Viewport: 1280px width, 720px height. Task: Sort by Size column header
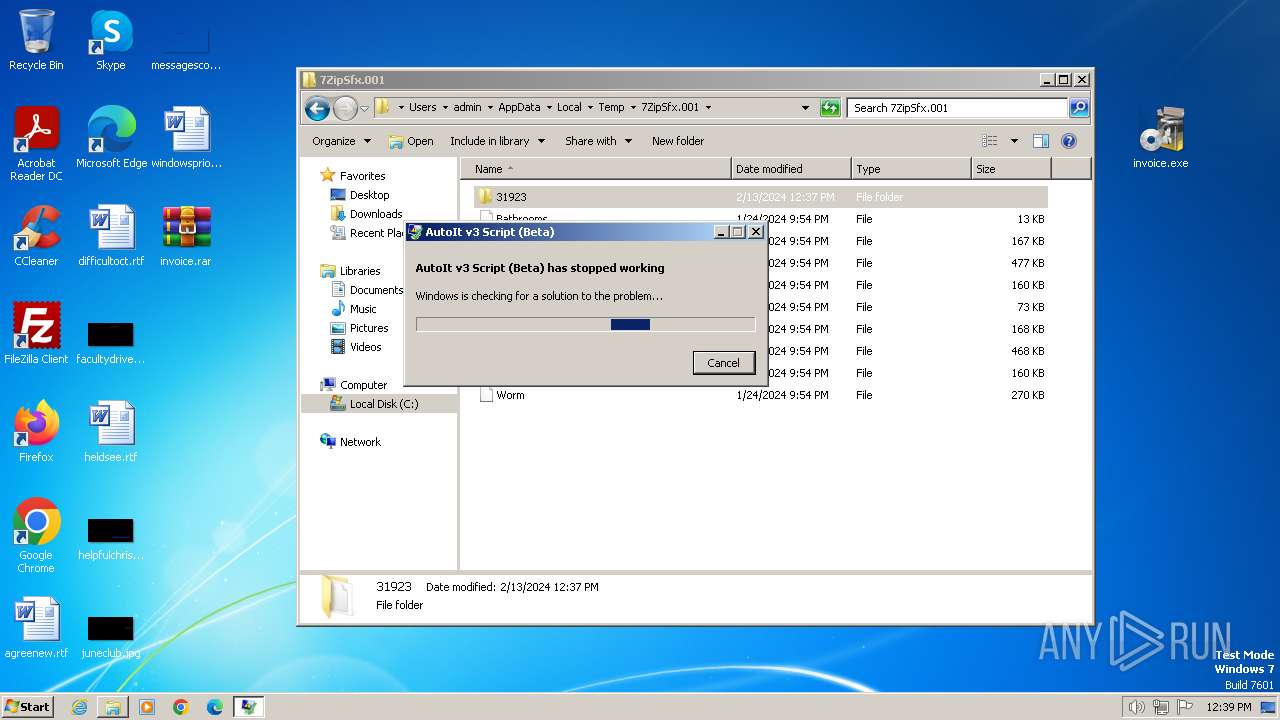point(1011,169)
